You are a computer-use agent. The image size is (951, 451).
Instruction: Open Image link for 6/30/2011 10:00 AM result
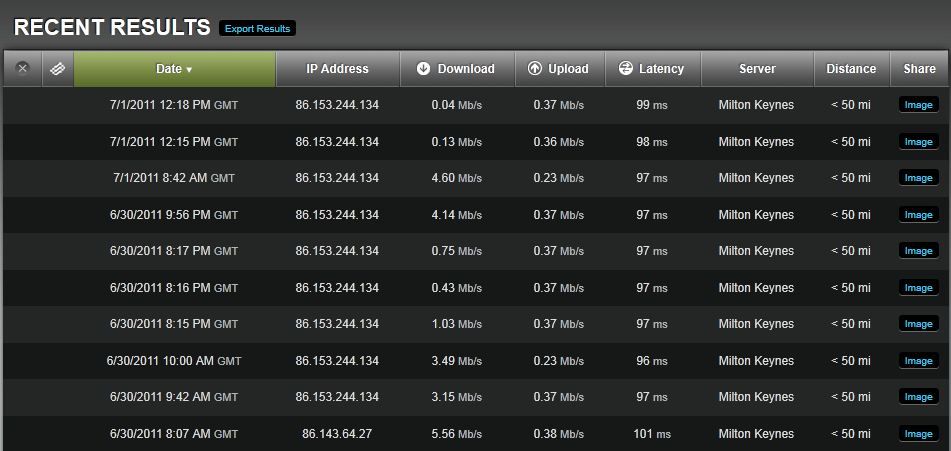coord(918,361)
